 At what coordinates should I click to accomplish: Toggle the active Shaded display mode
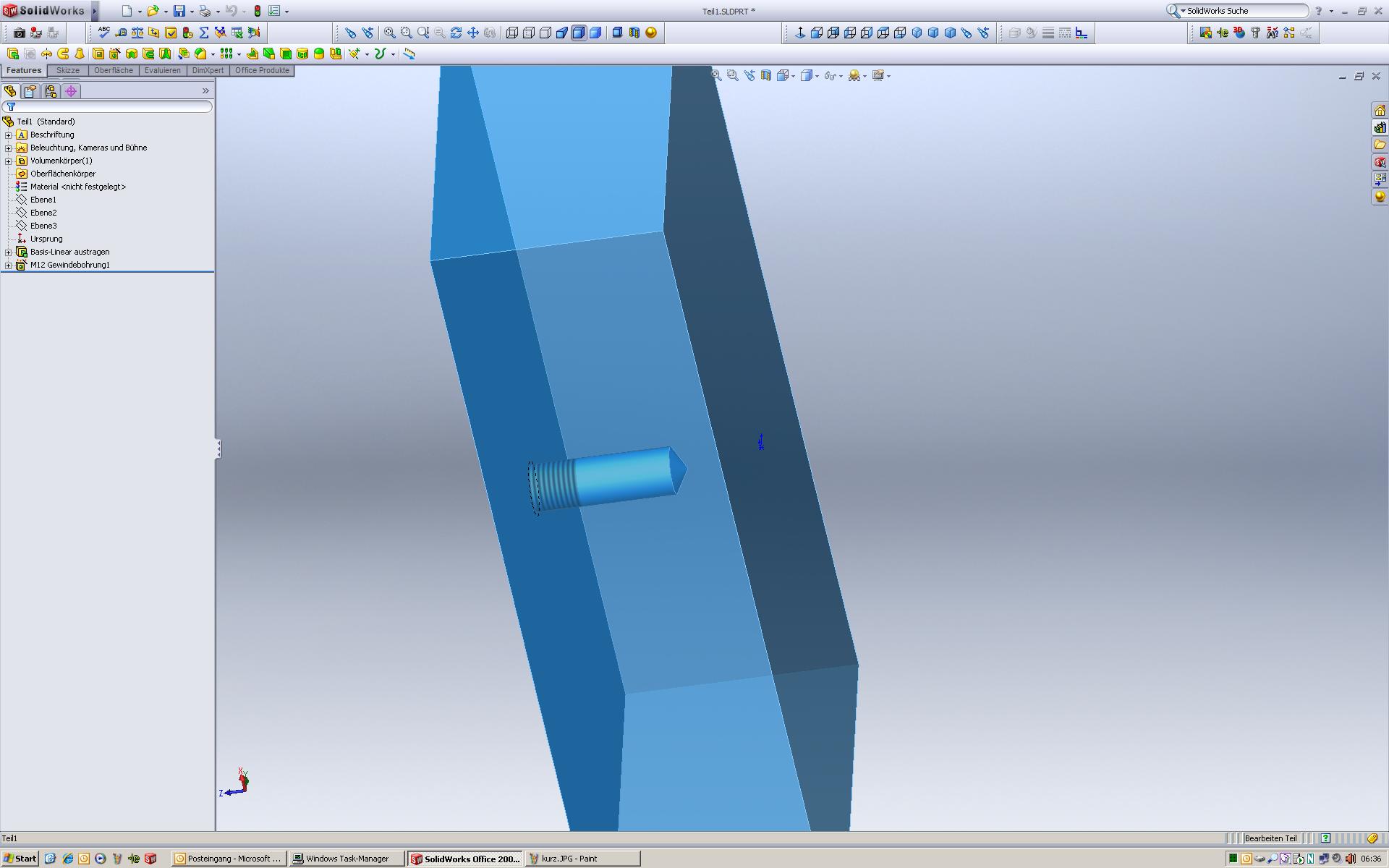click(579, 33)
